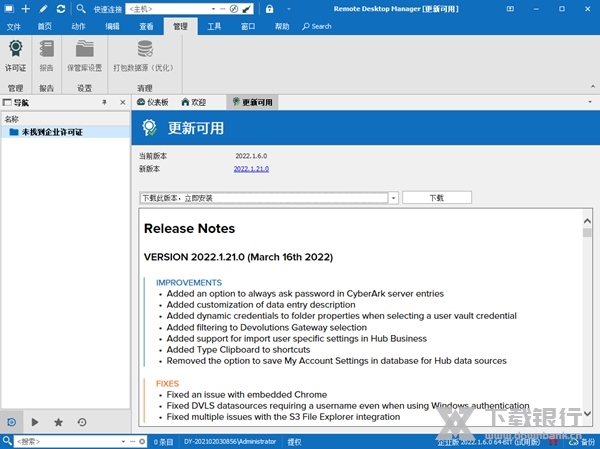This screenshot has width=600, height=449.
Task: Click the play sessions icon in navigation
Action: [x=36, y=423]
